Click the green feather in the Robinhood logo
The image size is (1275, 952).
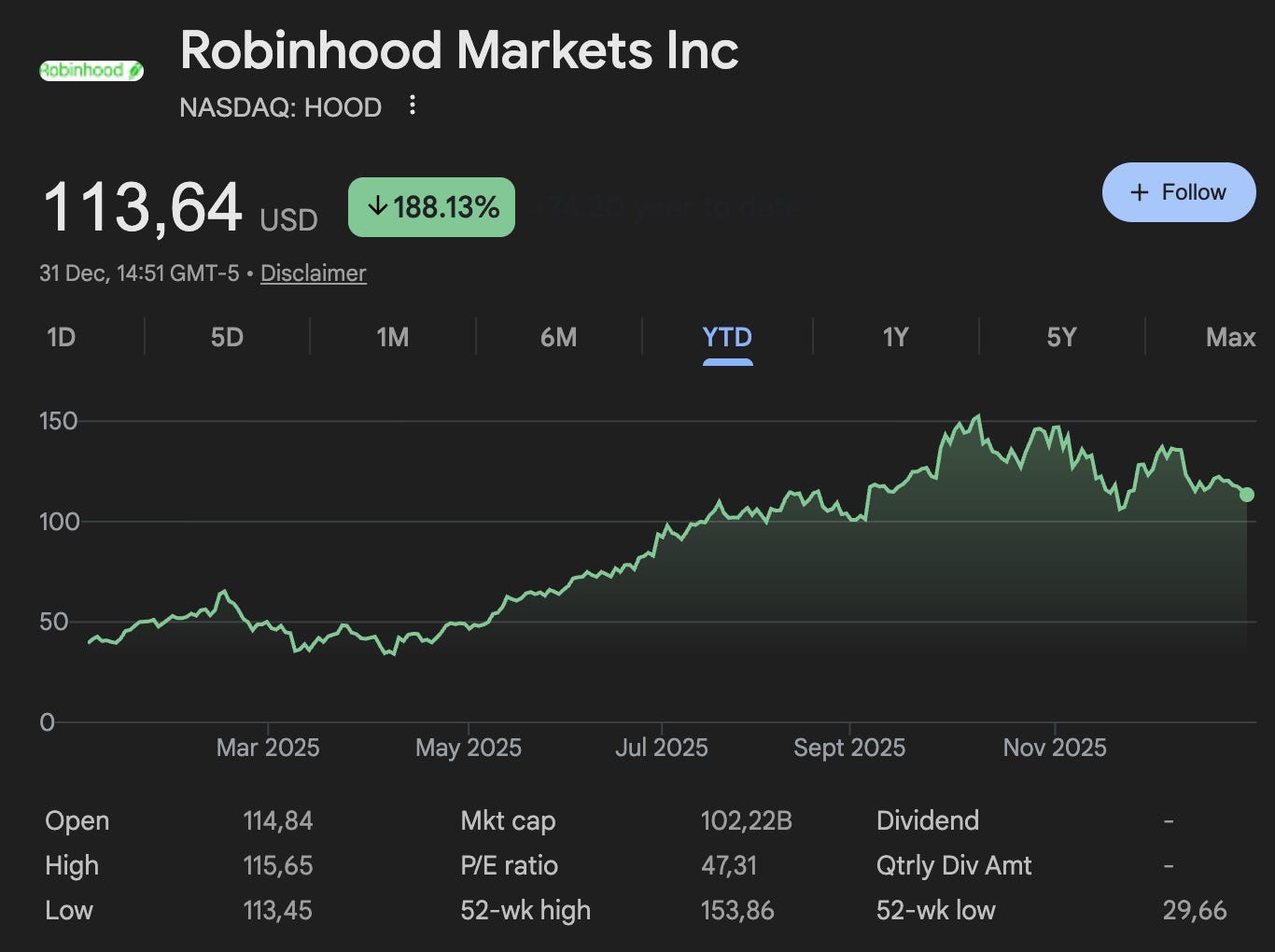point(136,68)
